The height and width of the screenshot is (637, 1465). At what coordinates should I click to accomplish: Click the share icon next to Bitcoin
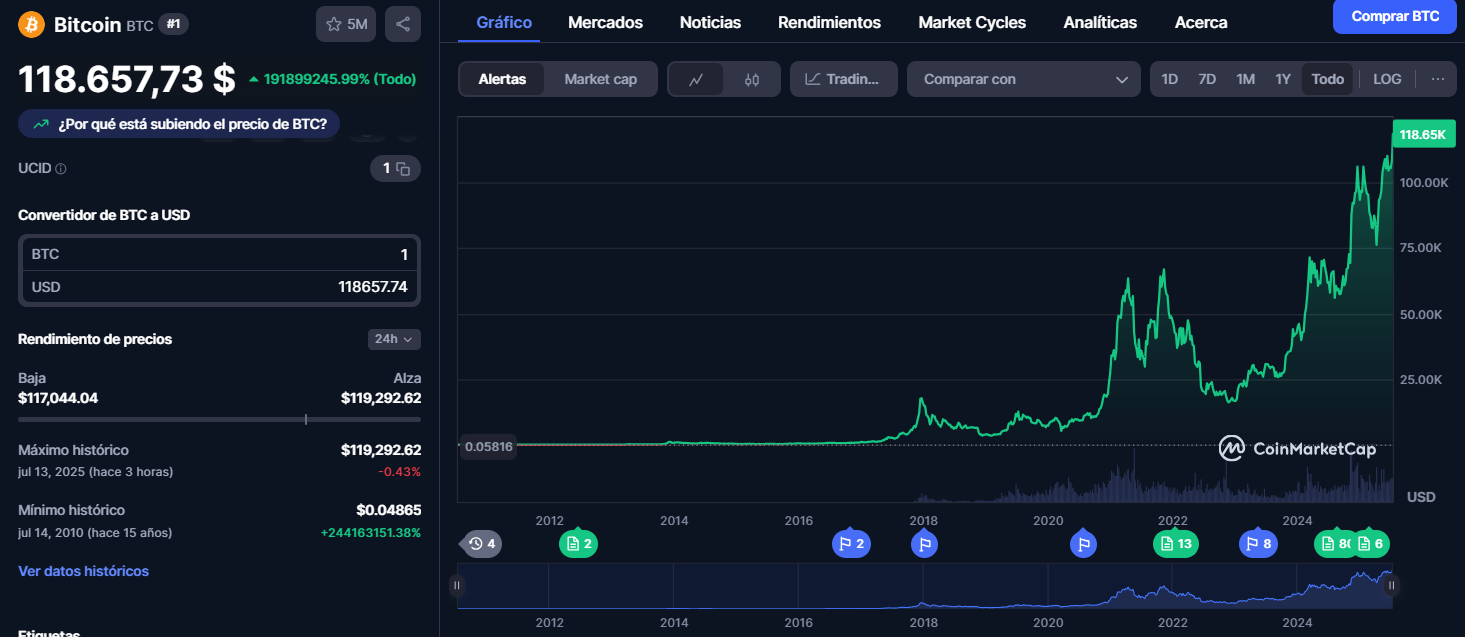coord(402,24)
